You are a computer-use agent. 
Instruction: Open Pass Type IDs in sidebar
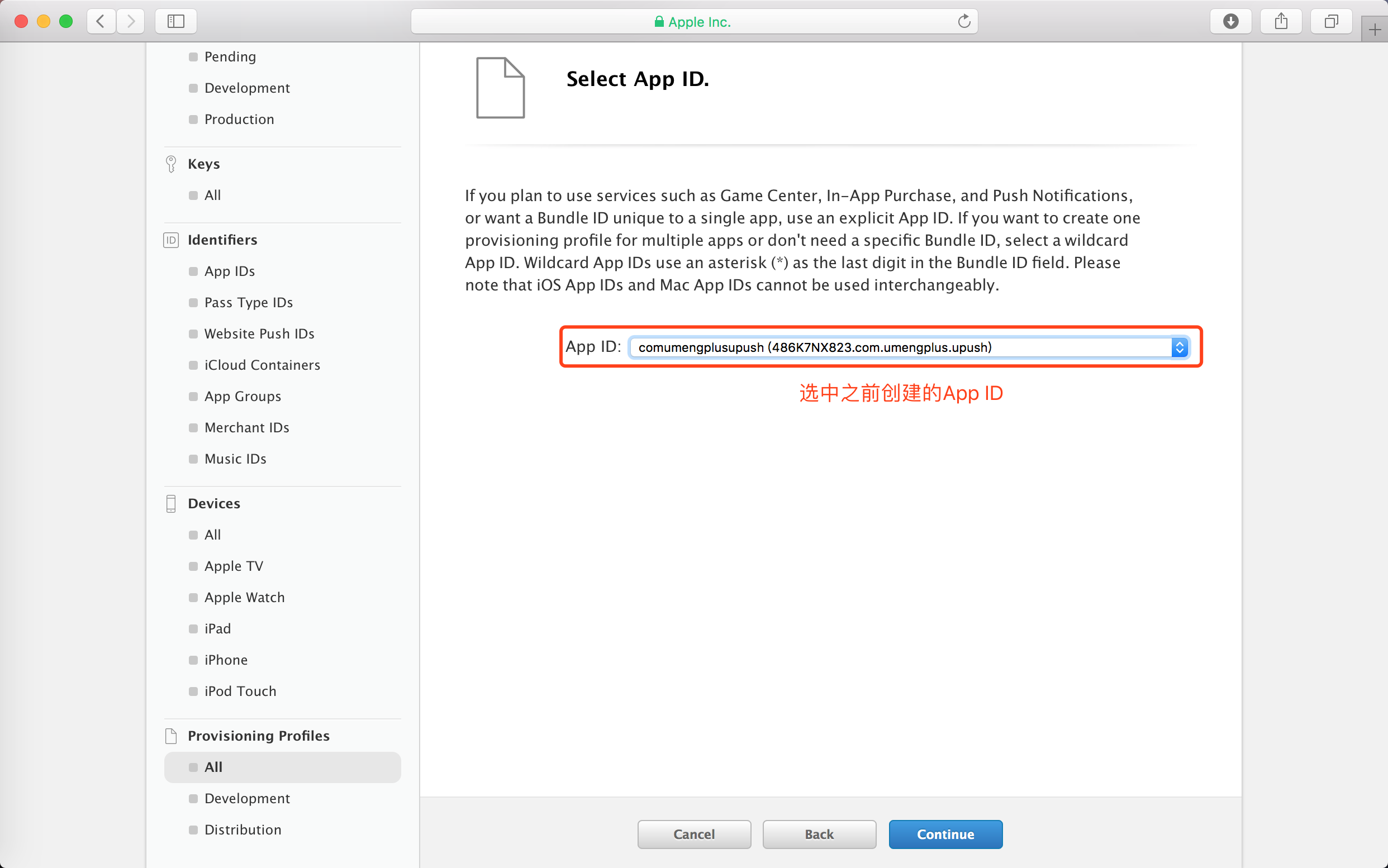[x=249, y=303]
